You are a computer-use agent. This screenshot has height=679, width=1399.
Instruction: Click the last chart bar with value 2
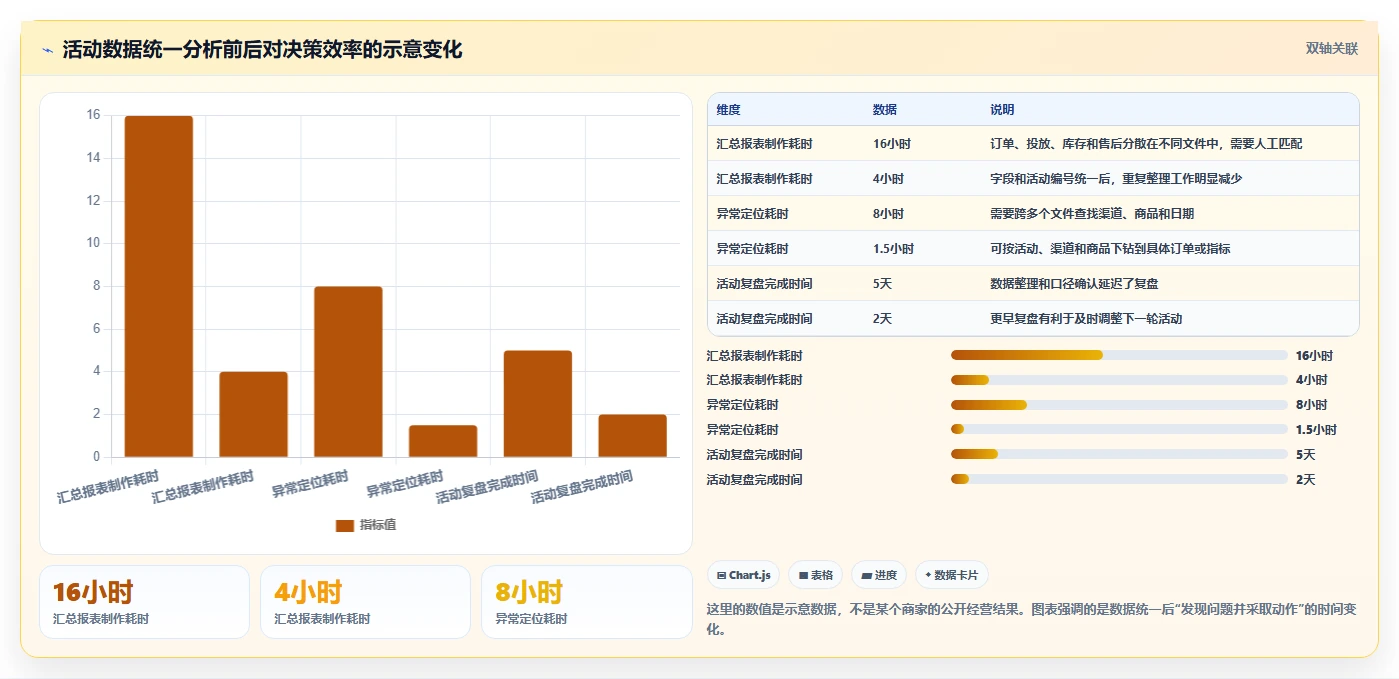point(632,436)
